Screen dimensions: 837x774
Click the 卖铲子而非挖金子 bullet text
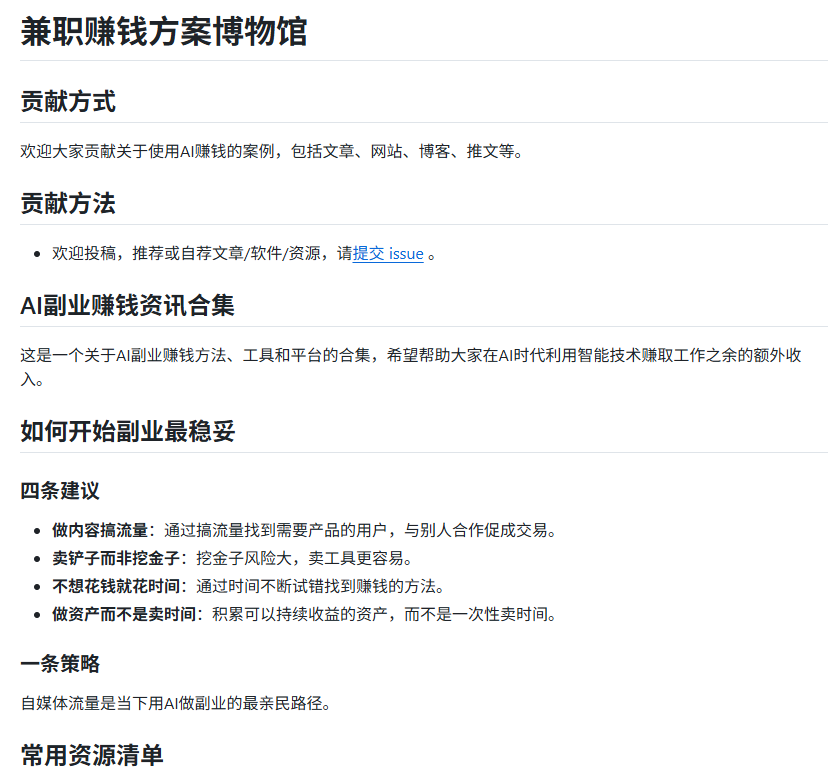coord(116,558)
